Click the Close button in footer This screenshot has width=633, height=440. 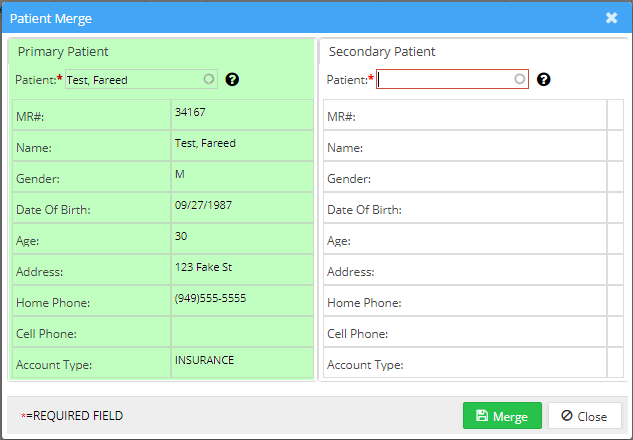click(x=585, y=416)
